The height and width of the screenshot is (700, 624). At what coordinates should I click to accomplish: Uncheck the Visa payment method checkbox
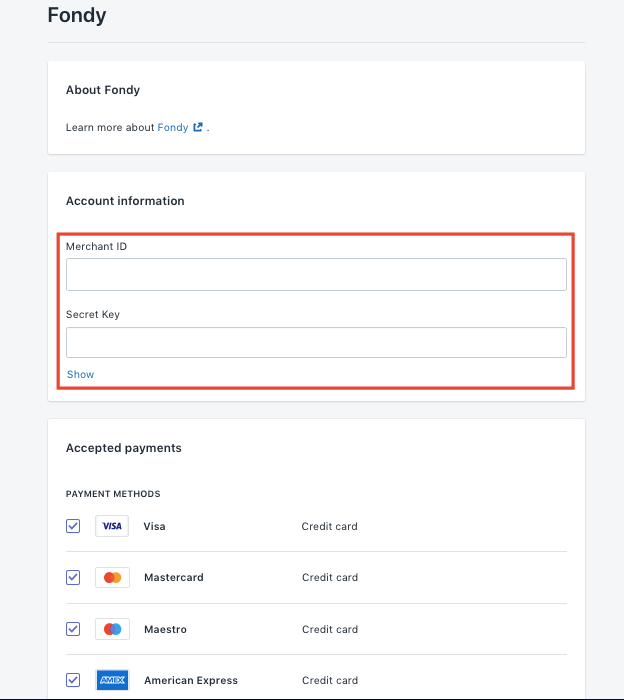tap(73, 526)
